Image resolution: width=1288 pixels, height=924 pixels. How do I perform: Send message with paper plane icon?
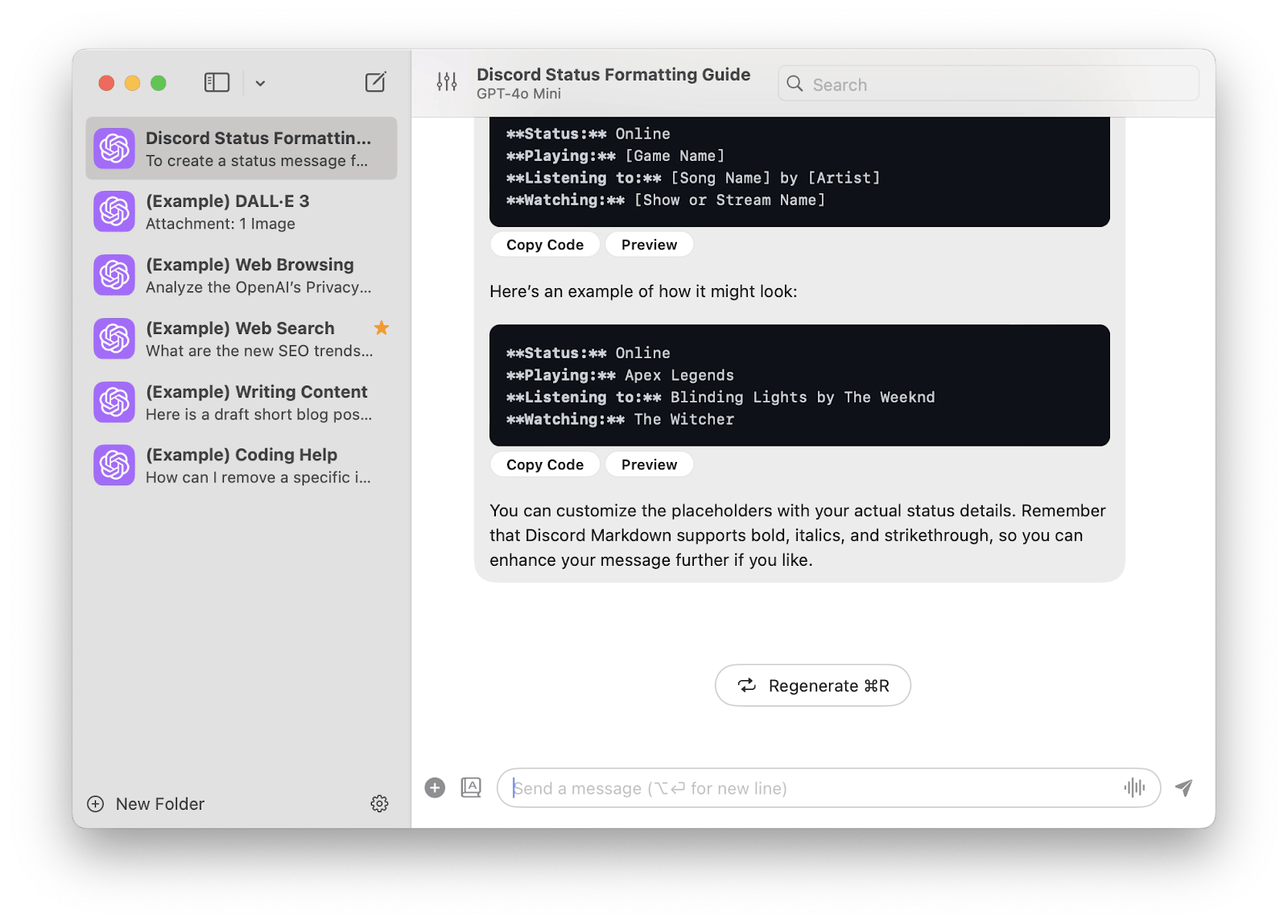click(x=1183, y=787)
